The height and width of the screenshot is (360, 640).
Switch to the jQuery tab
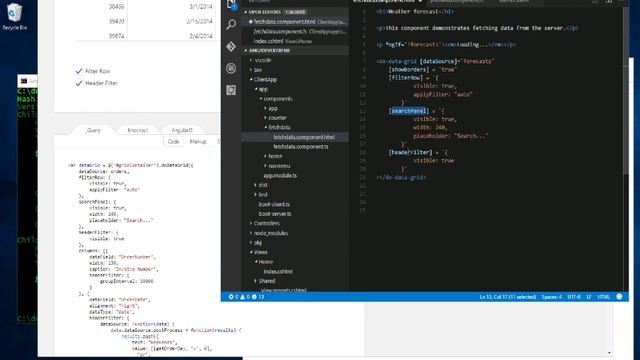93,130
